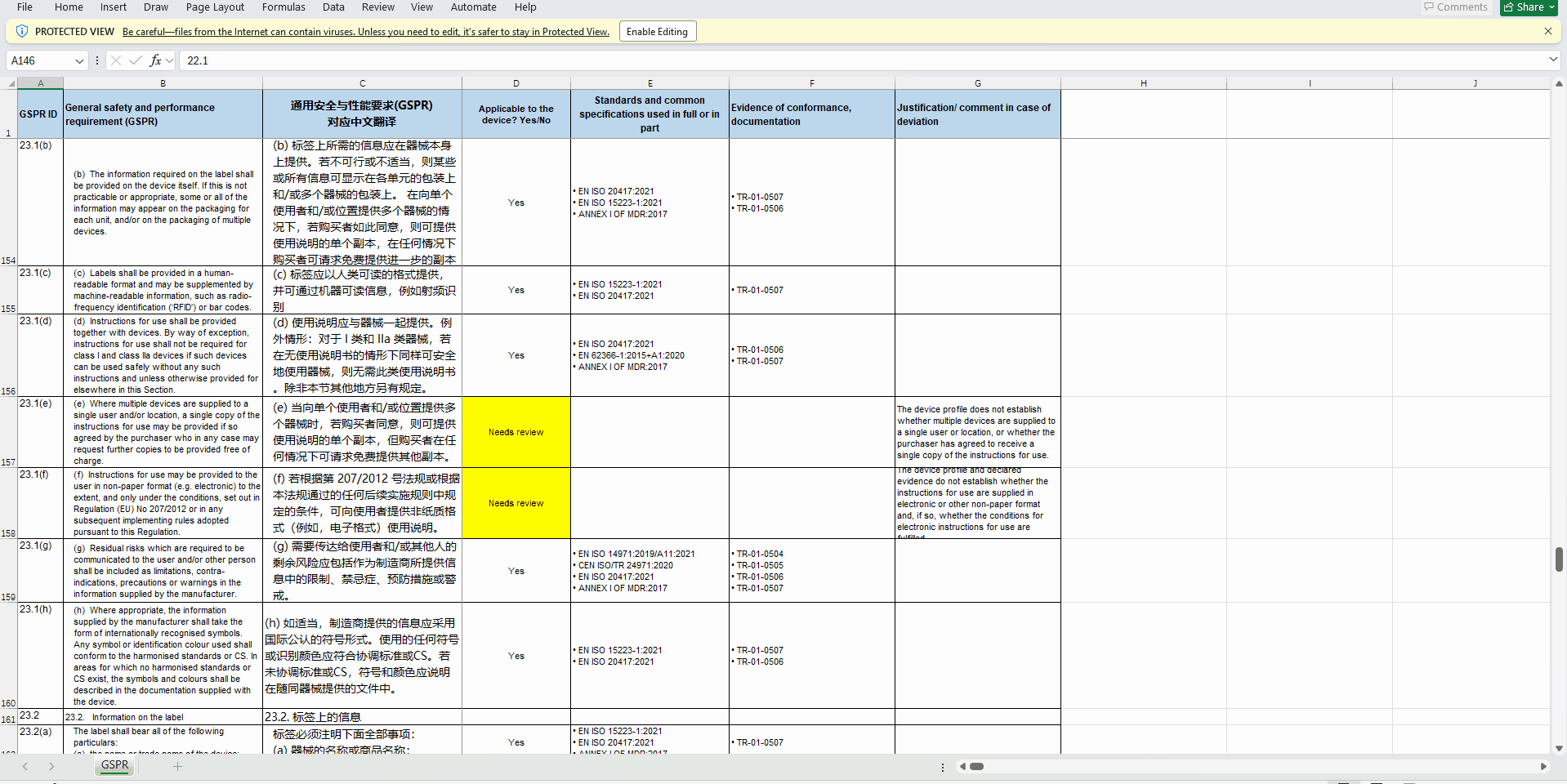Select column H header
The image size is (1567, 784).
1144,83
